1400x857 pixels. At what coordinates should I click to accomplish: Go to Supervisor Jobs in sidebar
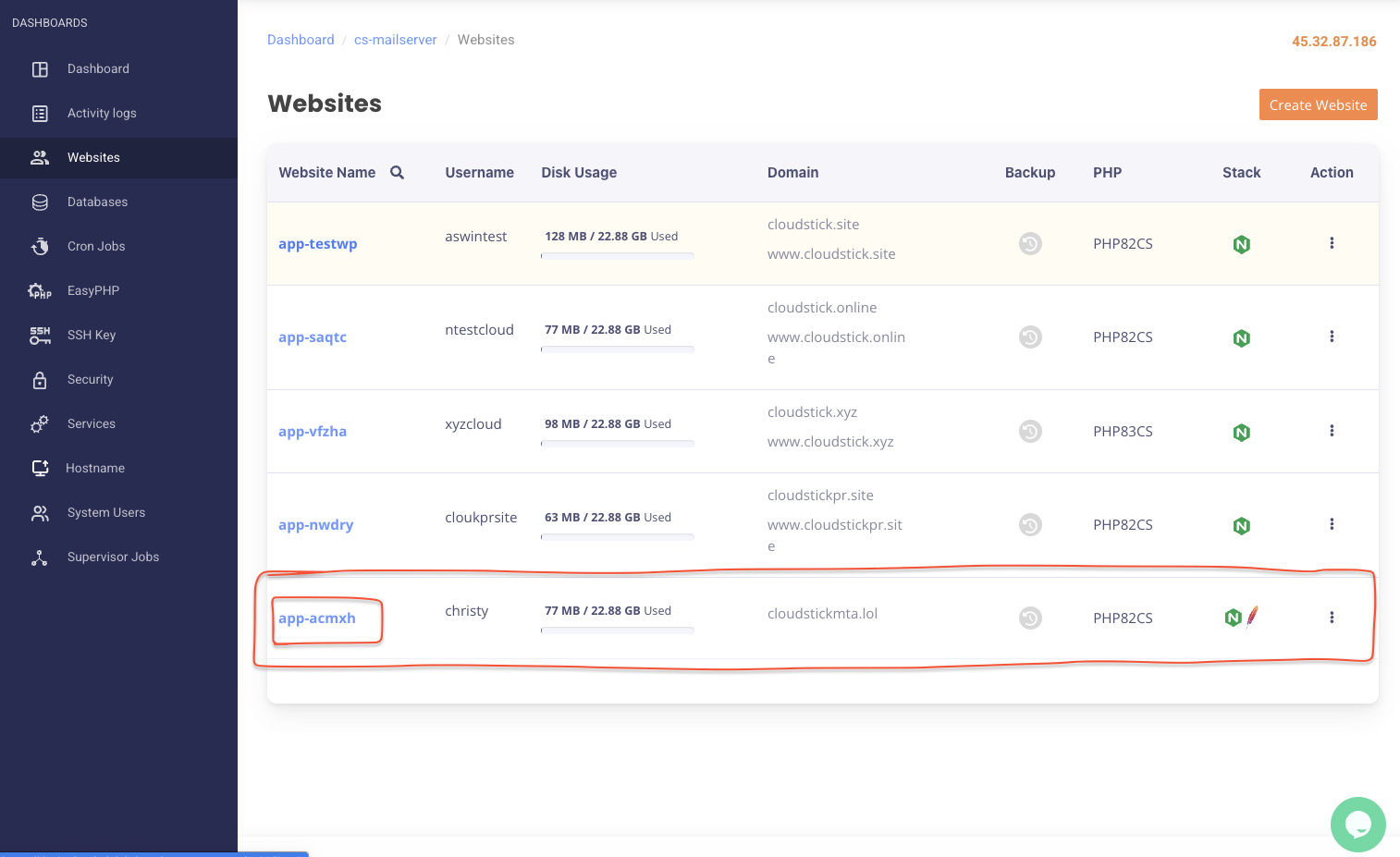pyautogui.click(x=113, y=557)
